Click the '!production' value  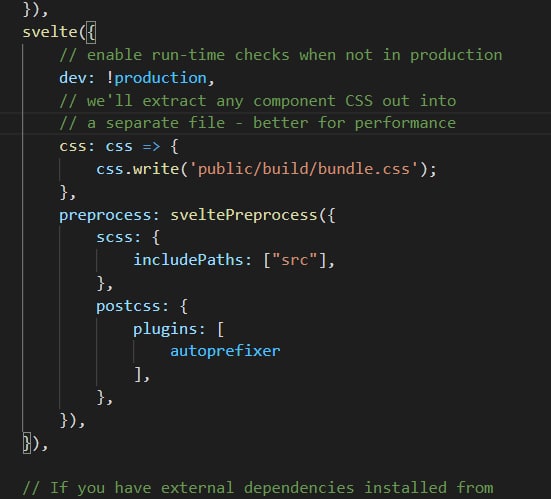click(x=157, y=78)
